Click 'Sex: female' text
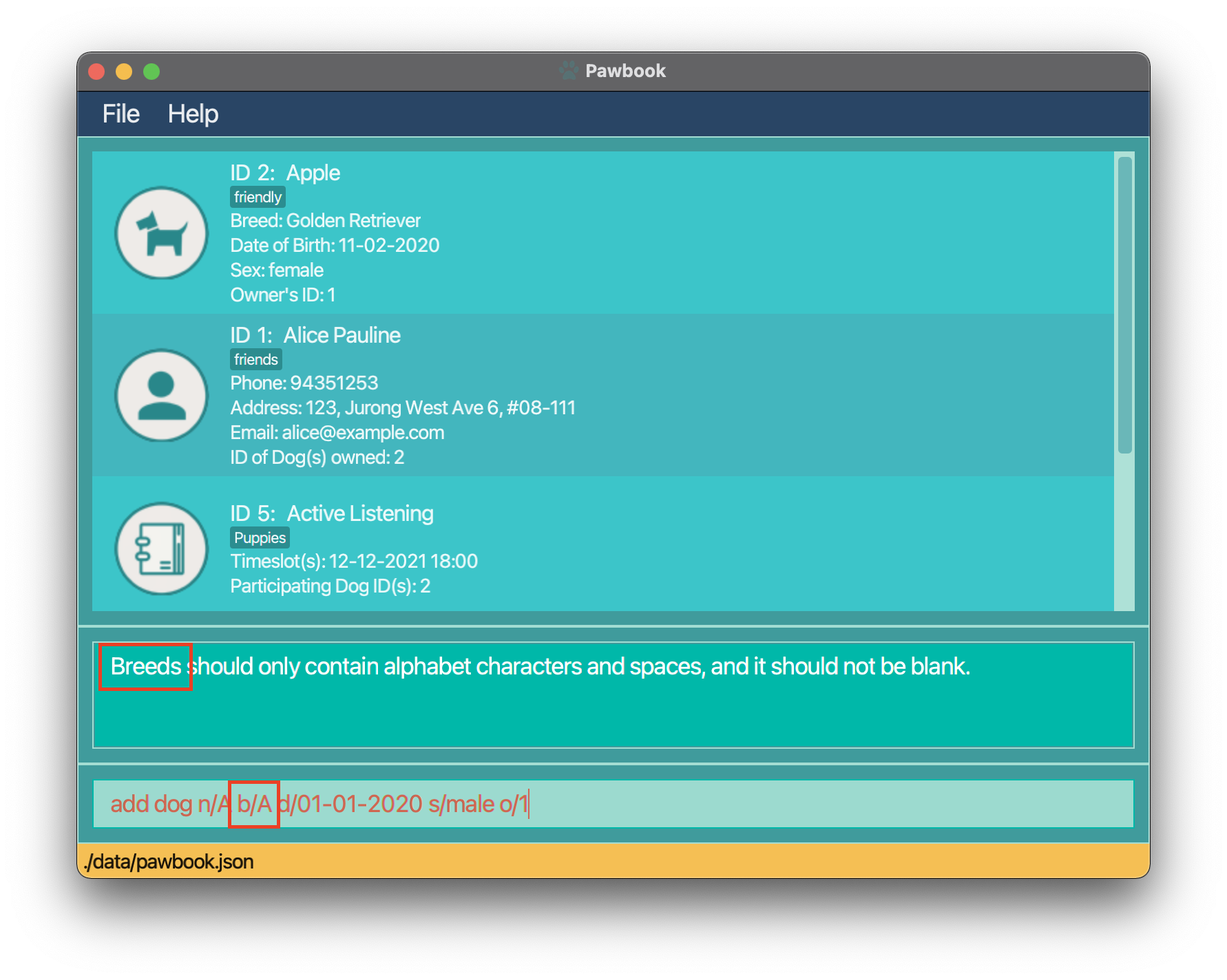1227x980 pixels. pyautogui.click(x=277, y=270)
